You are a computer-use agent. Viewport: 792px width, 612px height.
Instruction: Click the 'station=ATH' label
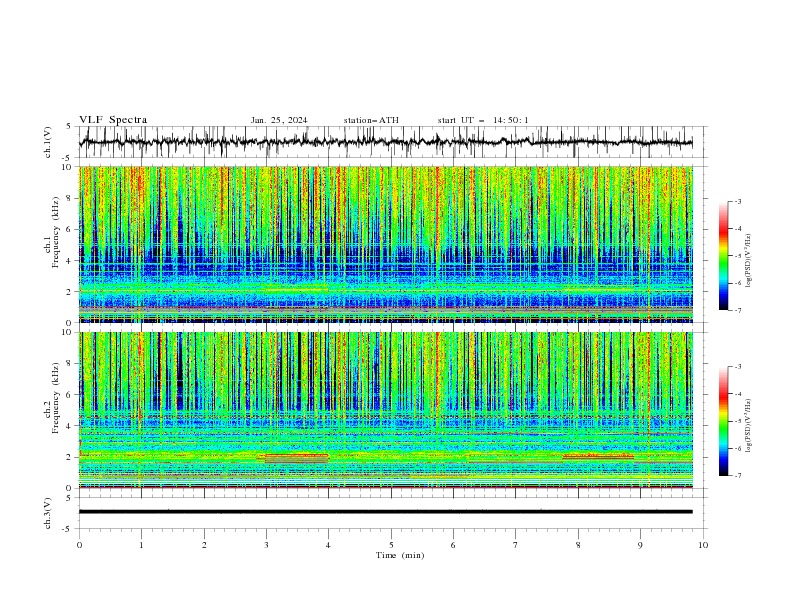pos(371,120)
